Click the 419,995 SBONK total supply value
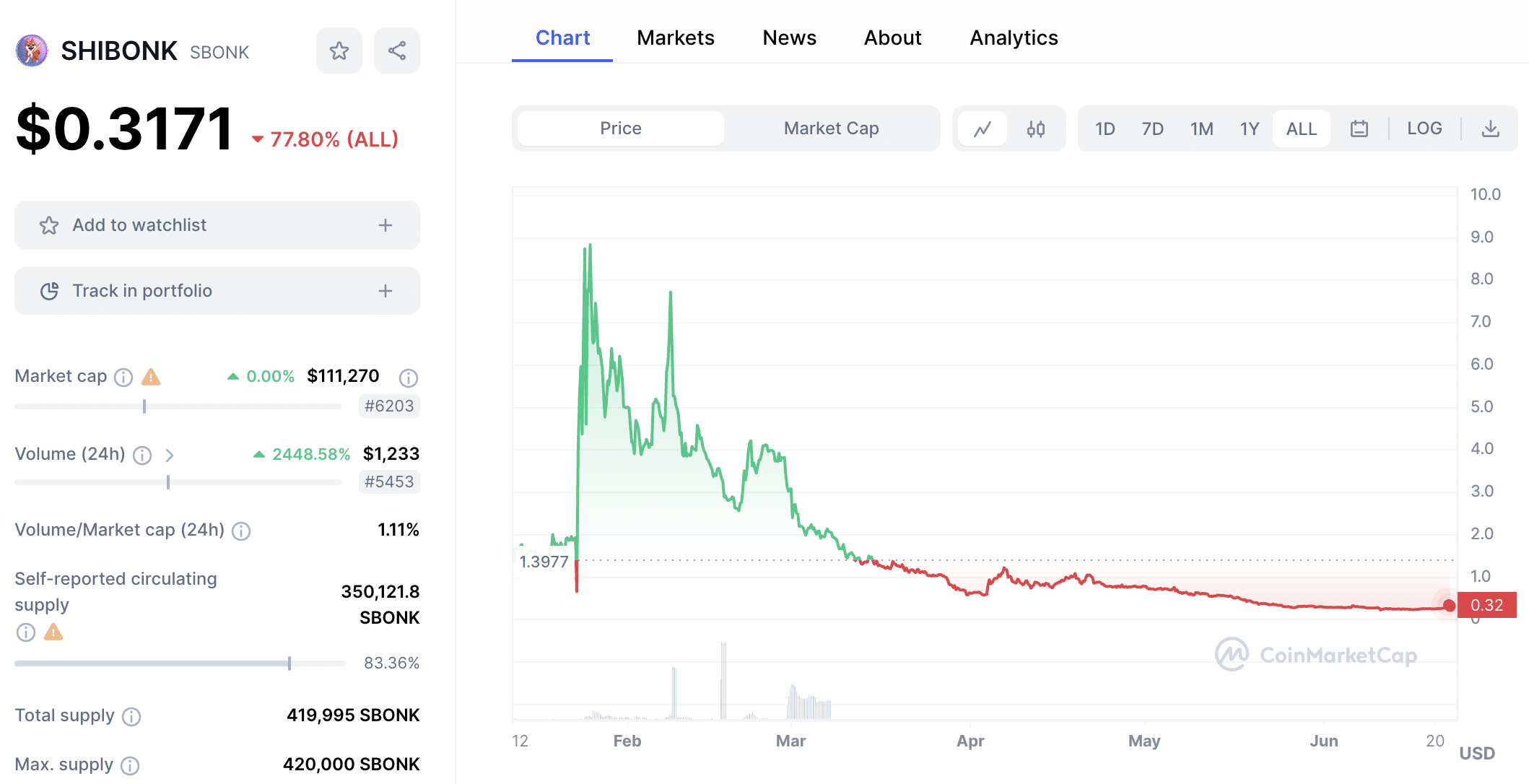 point(353,715)
